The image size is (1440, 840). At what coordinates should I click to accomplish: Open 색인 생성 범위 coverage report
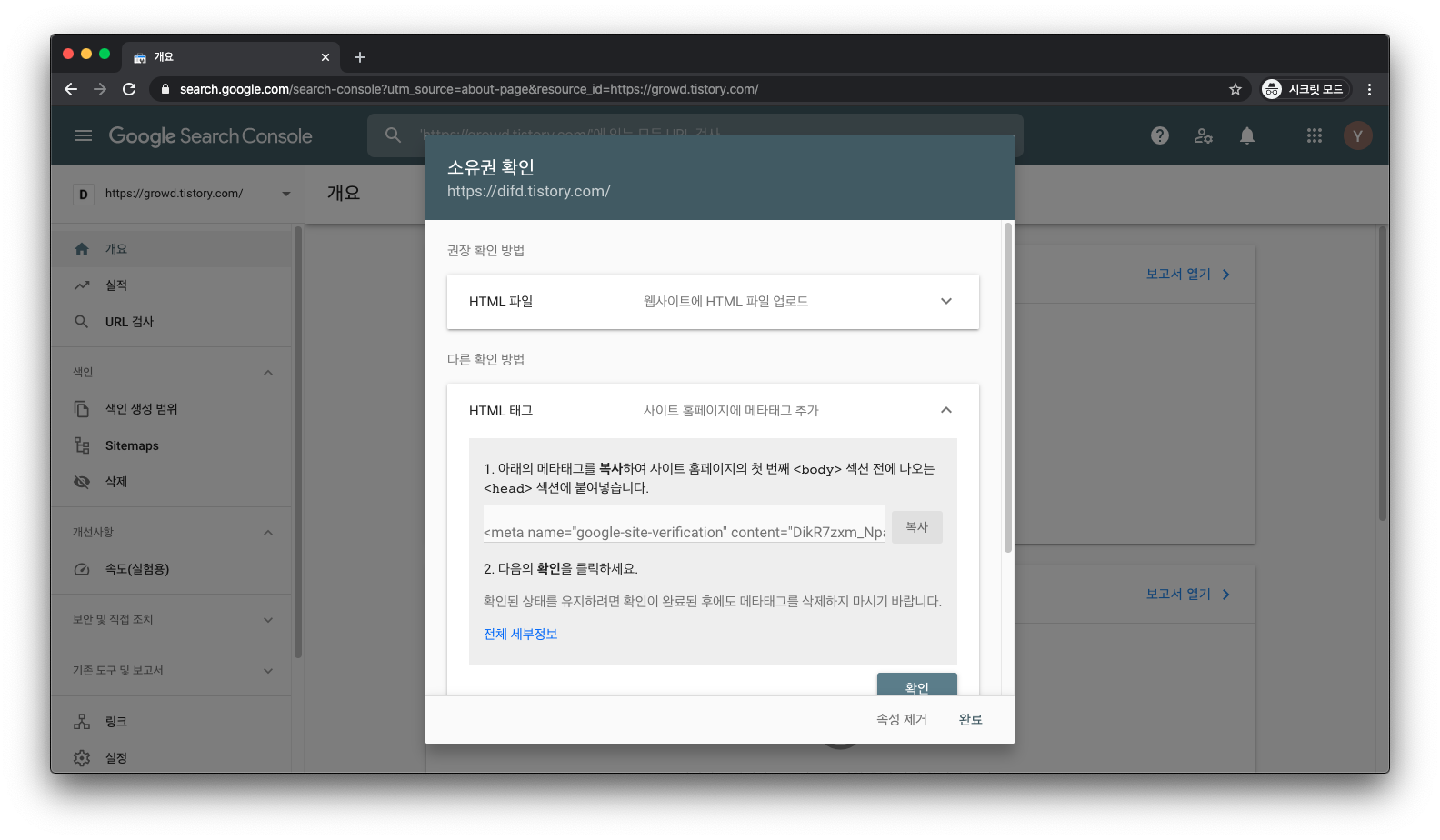pos(171,409)
